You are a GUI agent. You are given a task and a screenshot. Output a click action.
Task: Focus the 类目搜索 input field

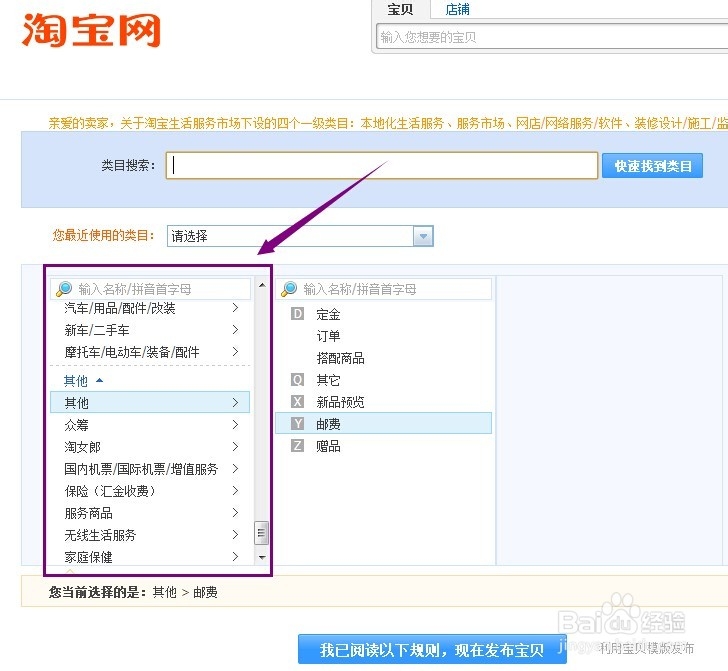382,165
